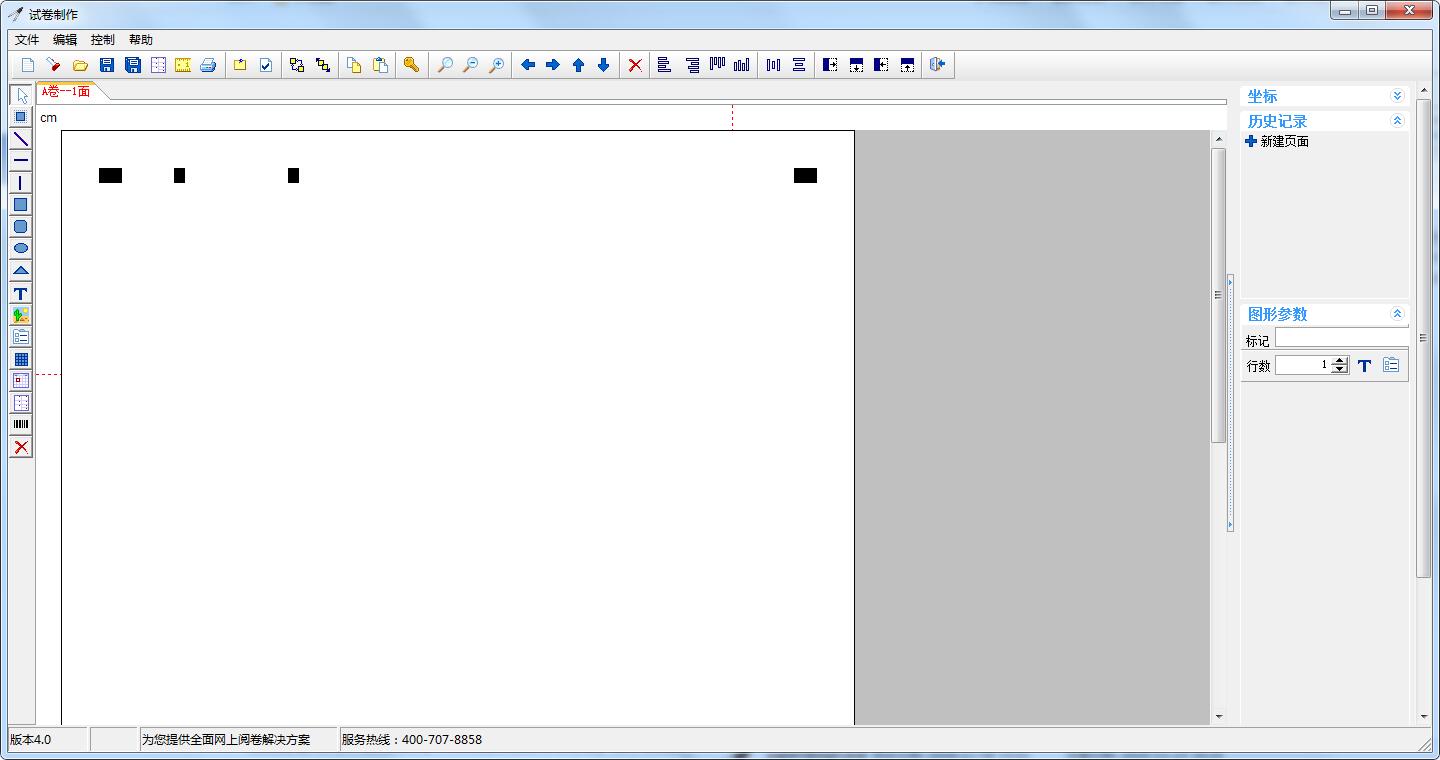Open file using the yellow folder icon
This screenshot has height=760, width=1440.
point(80,65)
